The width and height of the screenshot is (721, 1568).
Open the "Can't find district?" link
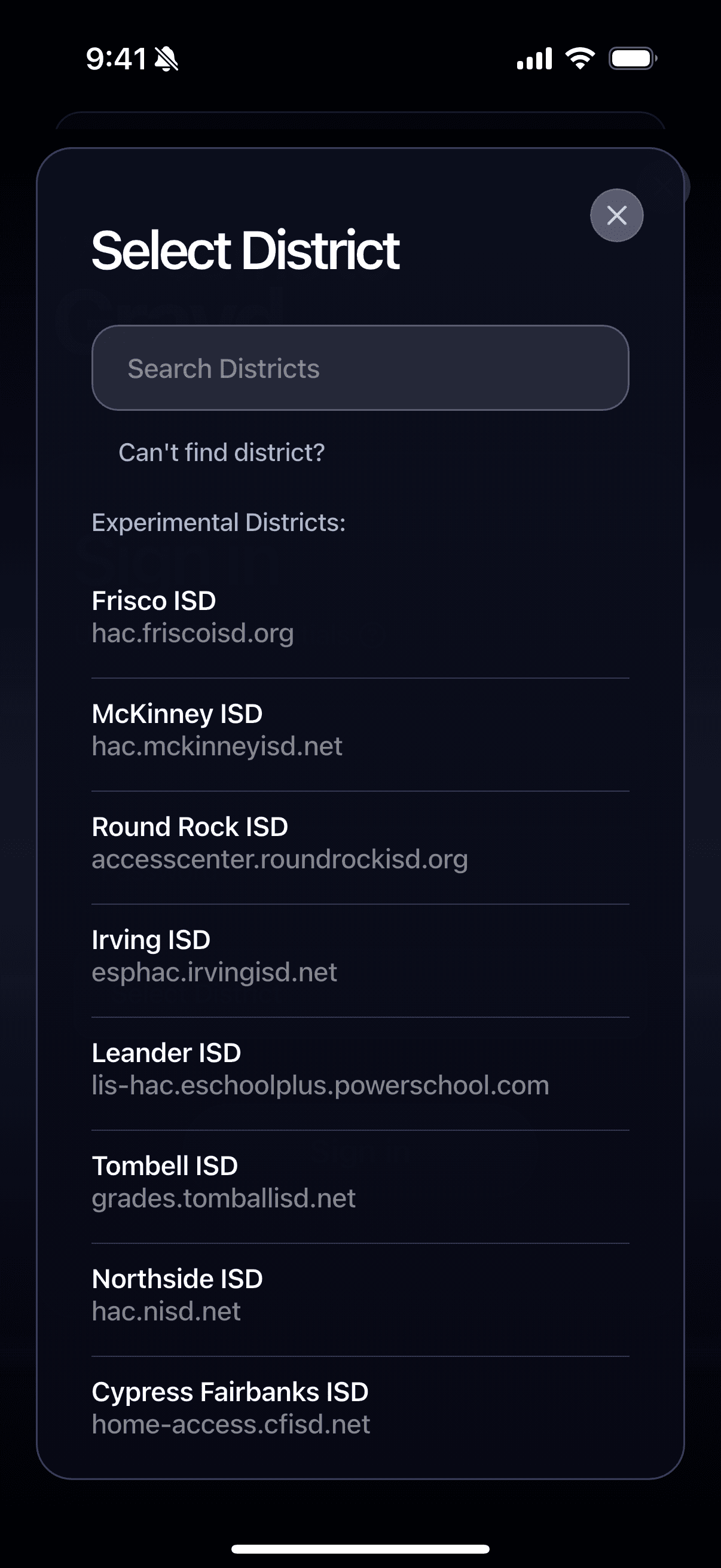coord(221,452)
